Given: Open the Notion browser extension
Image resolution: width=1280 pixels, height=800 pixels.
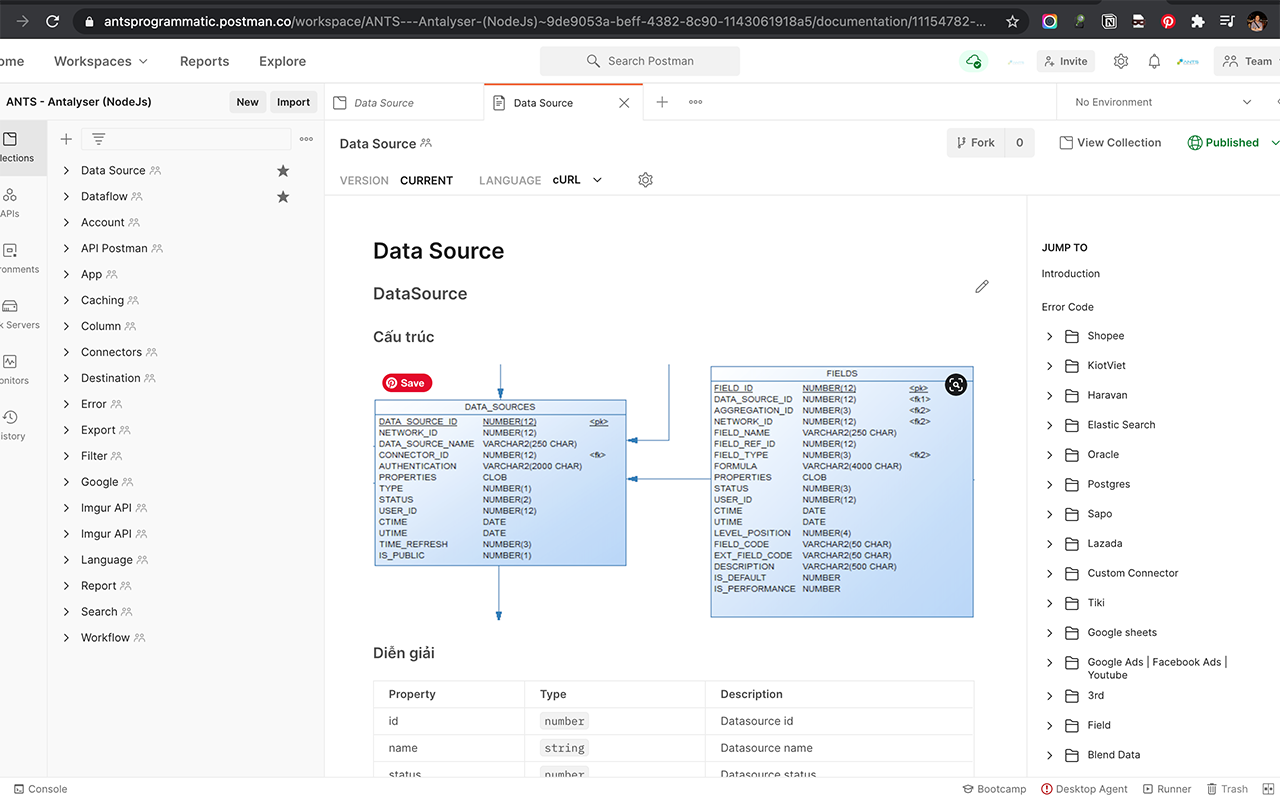Looking at the screenshot, I should tap(1109, 21).
